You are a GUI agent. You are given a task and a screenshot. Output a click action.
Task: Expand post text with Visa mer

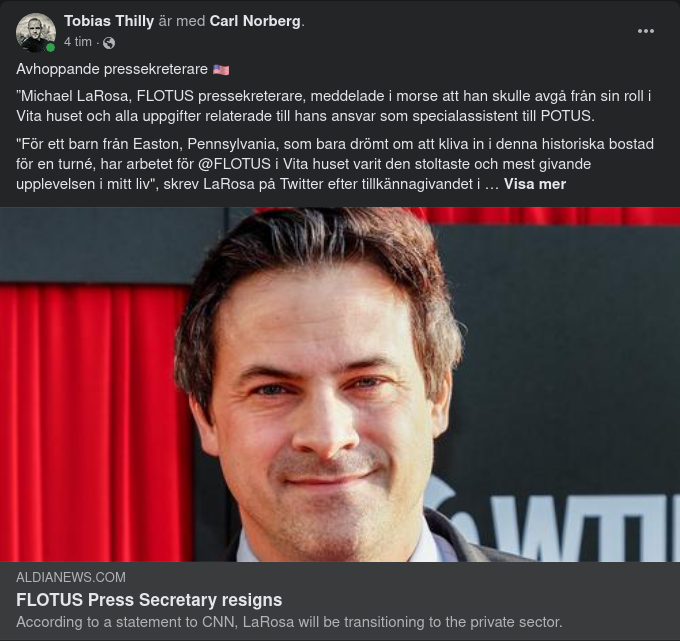click(x=535, y=184)
